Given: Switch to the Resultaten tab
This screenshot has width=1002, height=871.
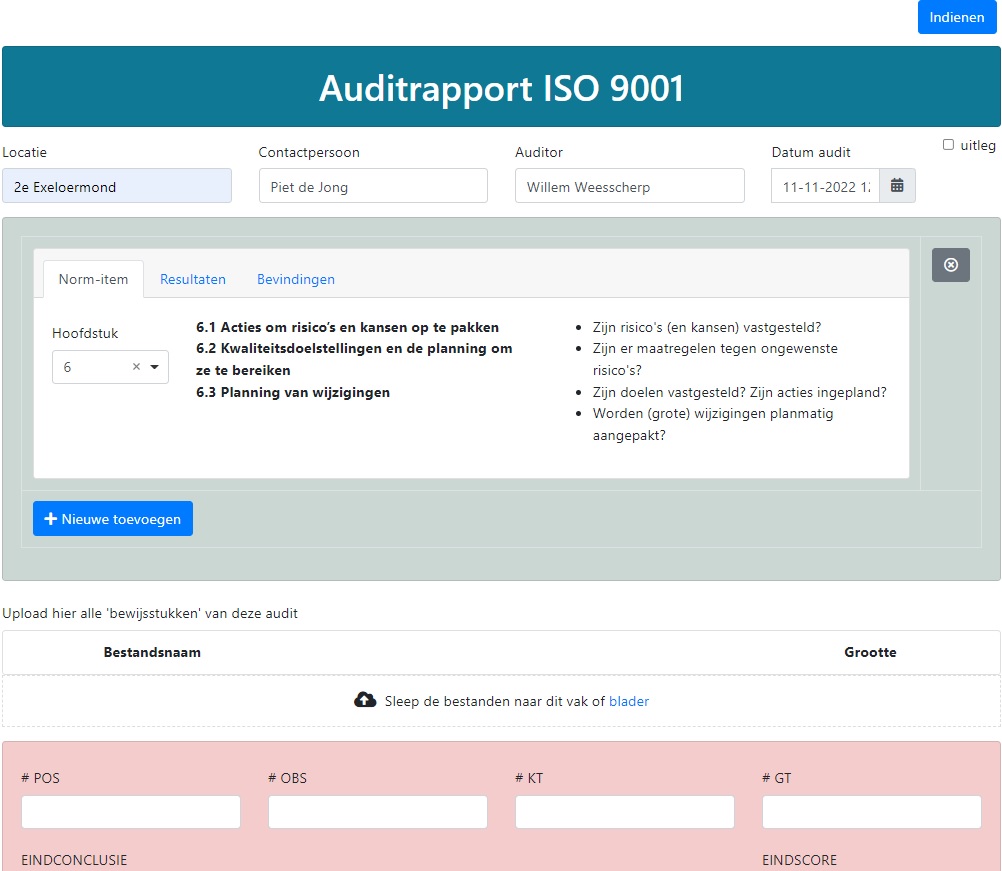Looking at the screenshot, I should pyautogui.click(x=193, y=279).
